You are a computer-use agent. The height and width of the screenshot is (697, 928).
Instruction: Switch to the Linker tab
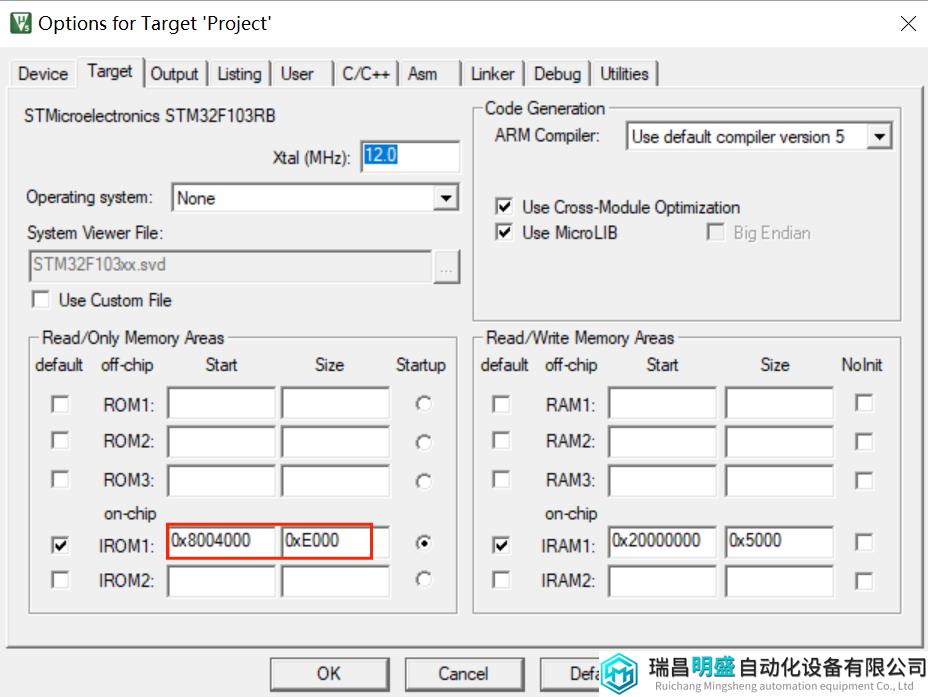point(492,74)
